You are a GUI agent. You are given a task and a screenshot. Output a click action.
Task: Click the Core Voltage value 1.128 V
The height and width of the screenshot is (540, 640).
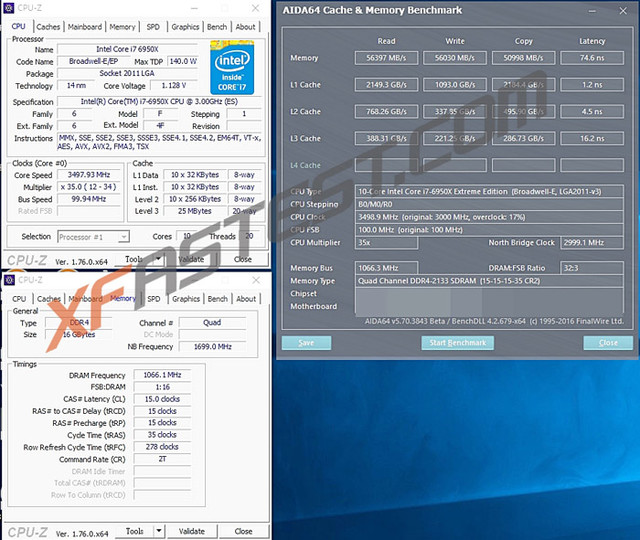coord(174,86)
